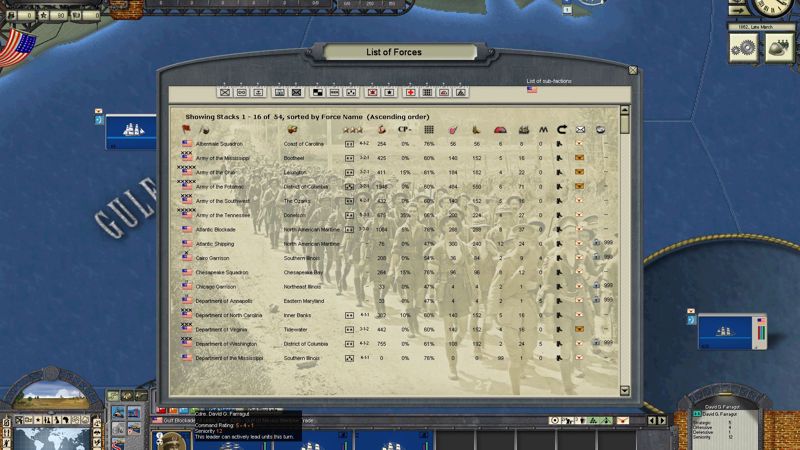Select the Army of the Potomac row
Image resolution: width=800 pixels, height=450 pixels.
click(x=398, y=187)
